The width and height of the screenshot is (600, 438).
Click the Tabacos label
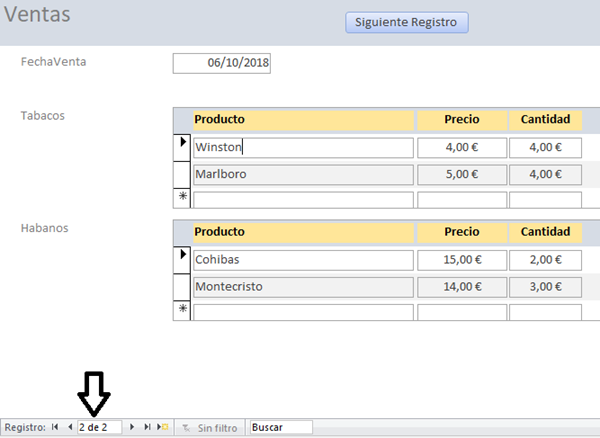coord(42,116)
